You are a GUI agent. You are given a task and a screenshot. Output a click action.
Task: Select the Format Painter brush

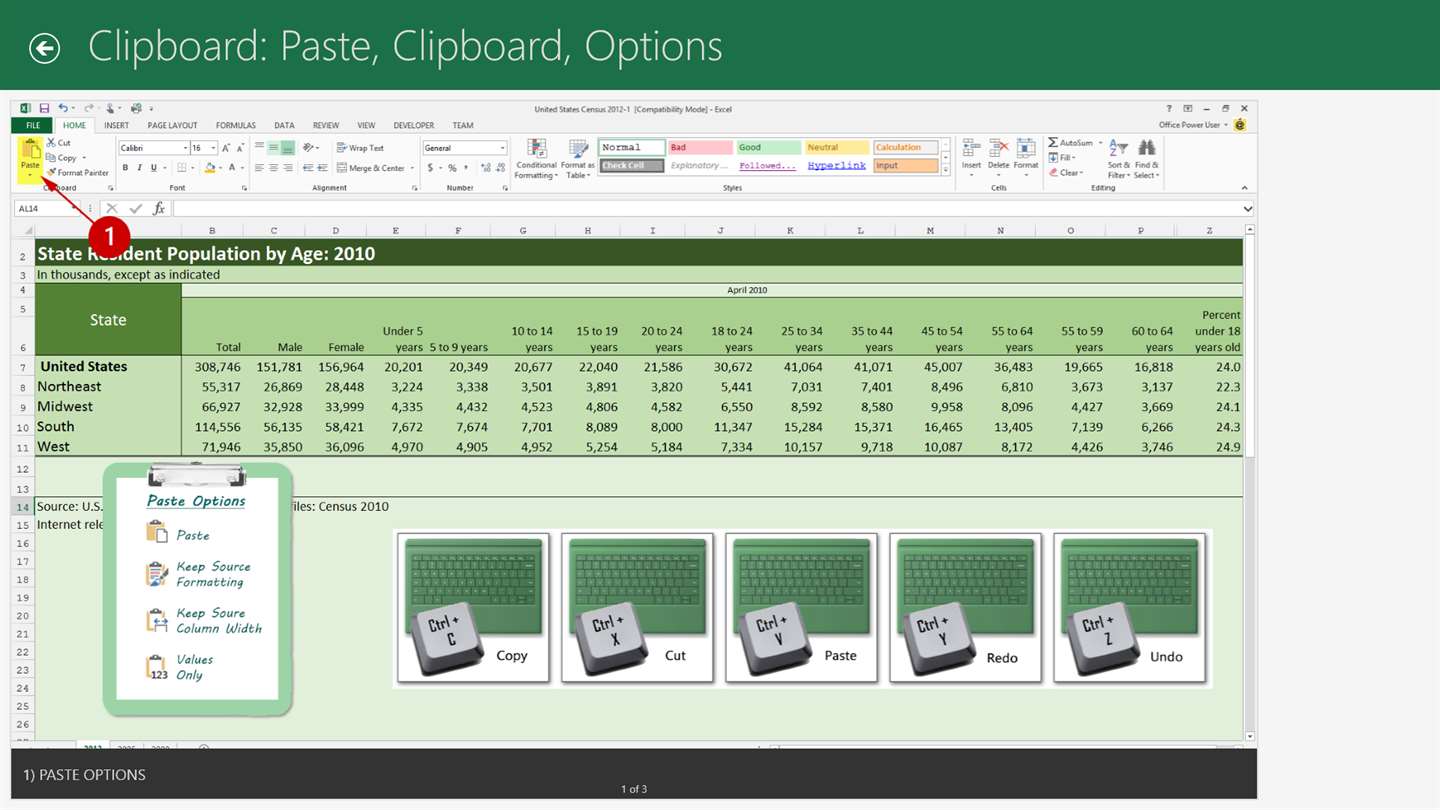tap(78, 173)
